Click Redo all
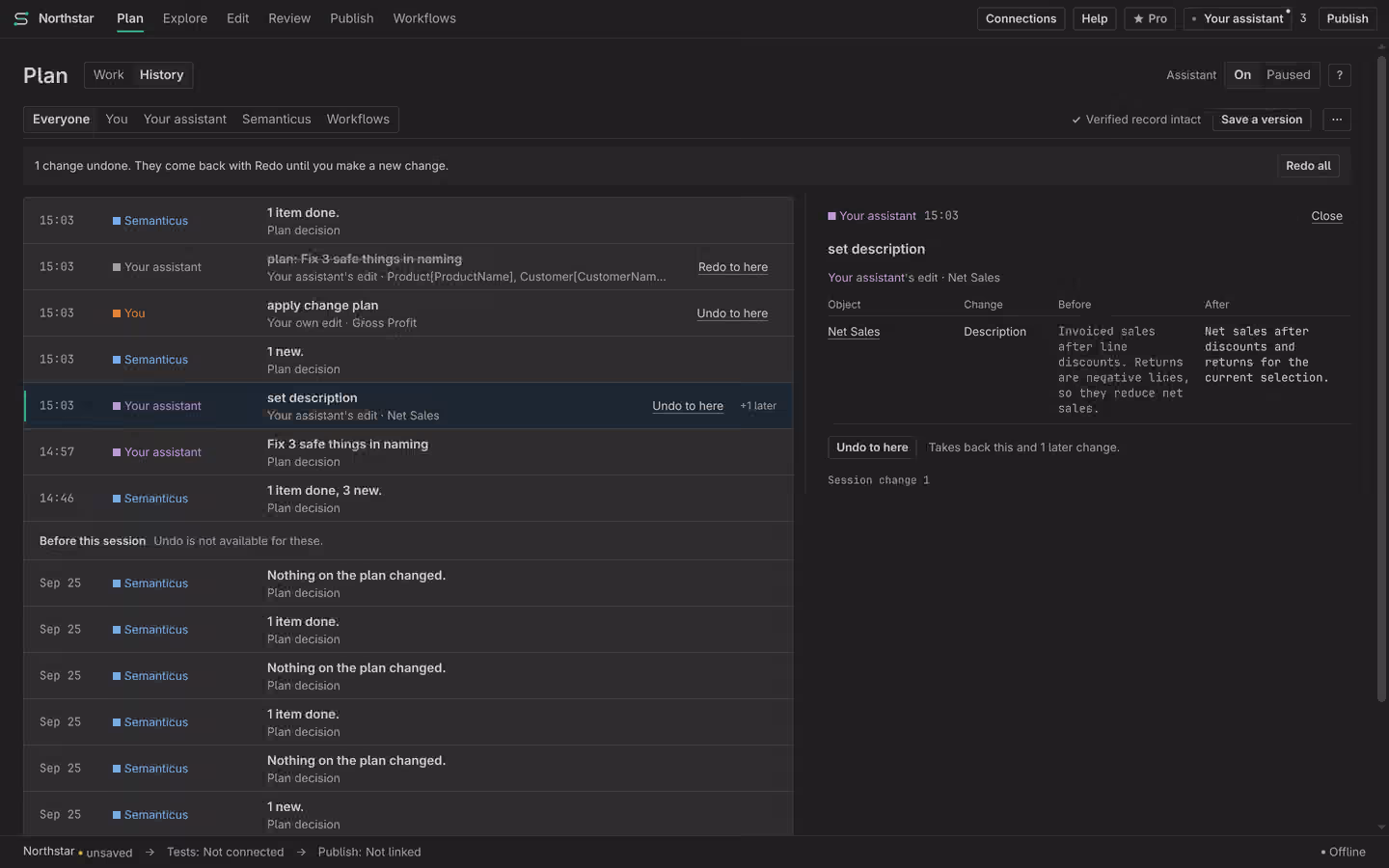This screenshot has width=1389, height=868. pyautogui.click(x=1308, y=166)
